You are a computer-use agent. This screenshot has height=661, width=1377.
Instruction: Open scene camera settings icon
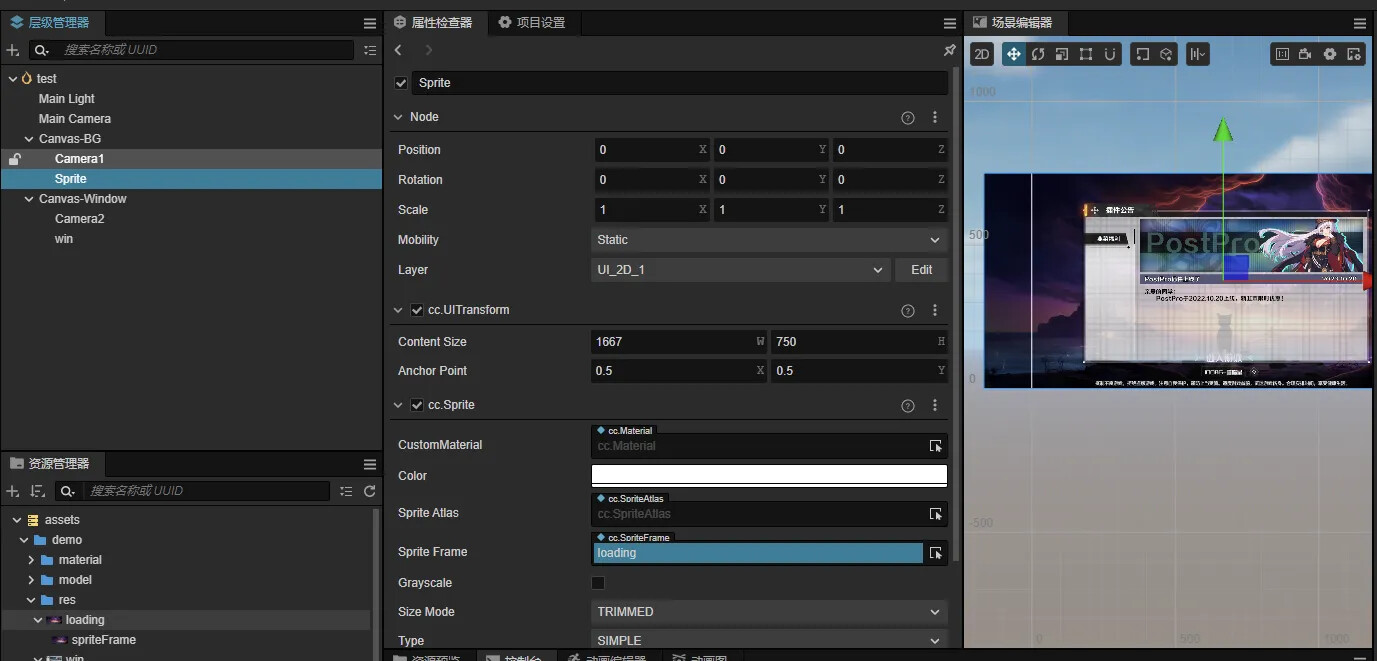(1306, 54)
